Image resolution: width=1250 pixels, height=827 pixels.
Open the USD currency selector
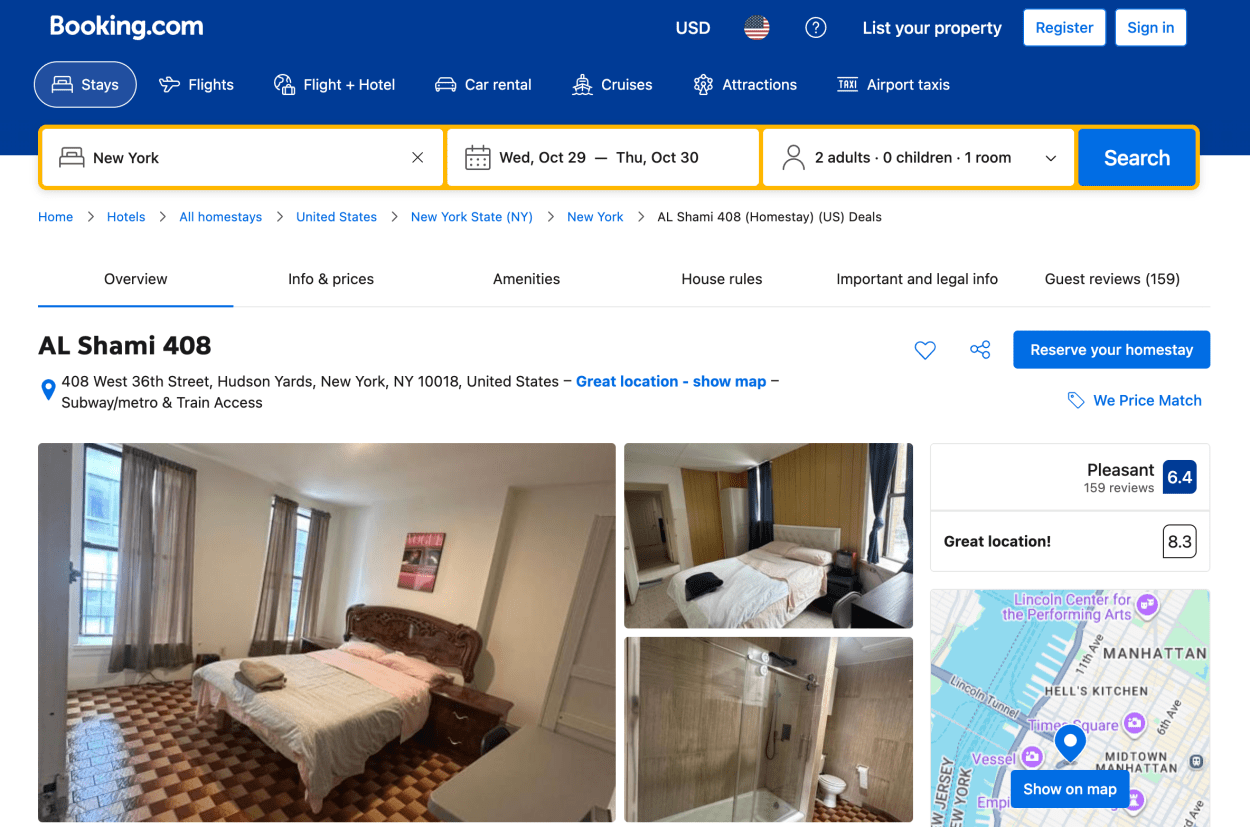pos(693,28)
